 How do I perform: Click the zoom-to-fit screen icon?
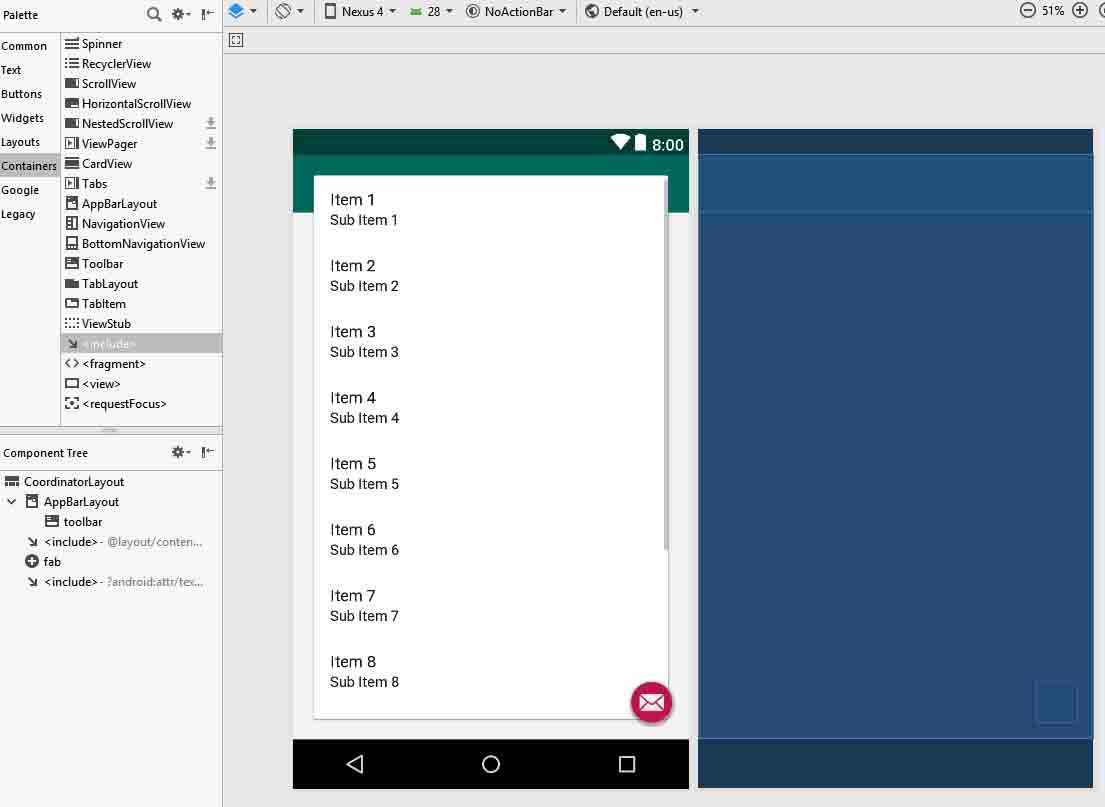tap(236, 40)
